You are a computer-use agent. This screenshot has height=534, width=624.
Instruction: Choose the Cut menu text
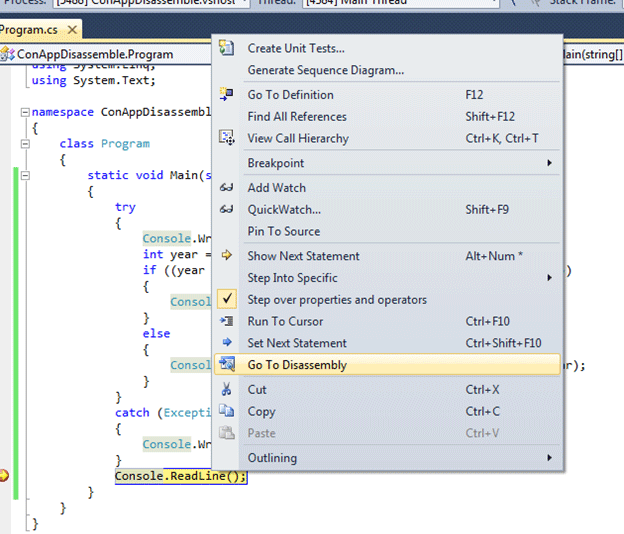[257, 390]
